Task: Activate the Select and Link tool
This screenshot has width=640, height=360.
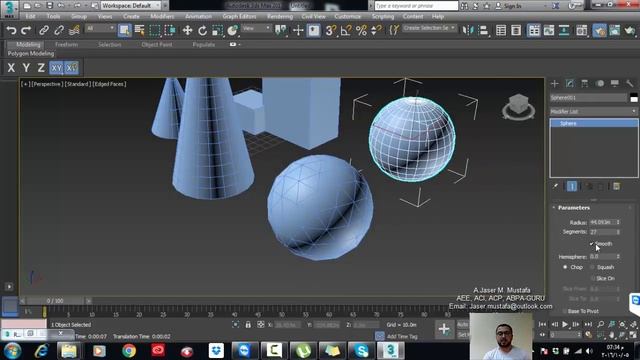Action: point(44,30)
